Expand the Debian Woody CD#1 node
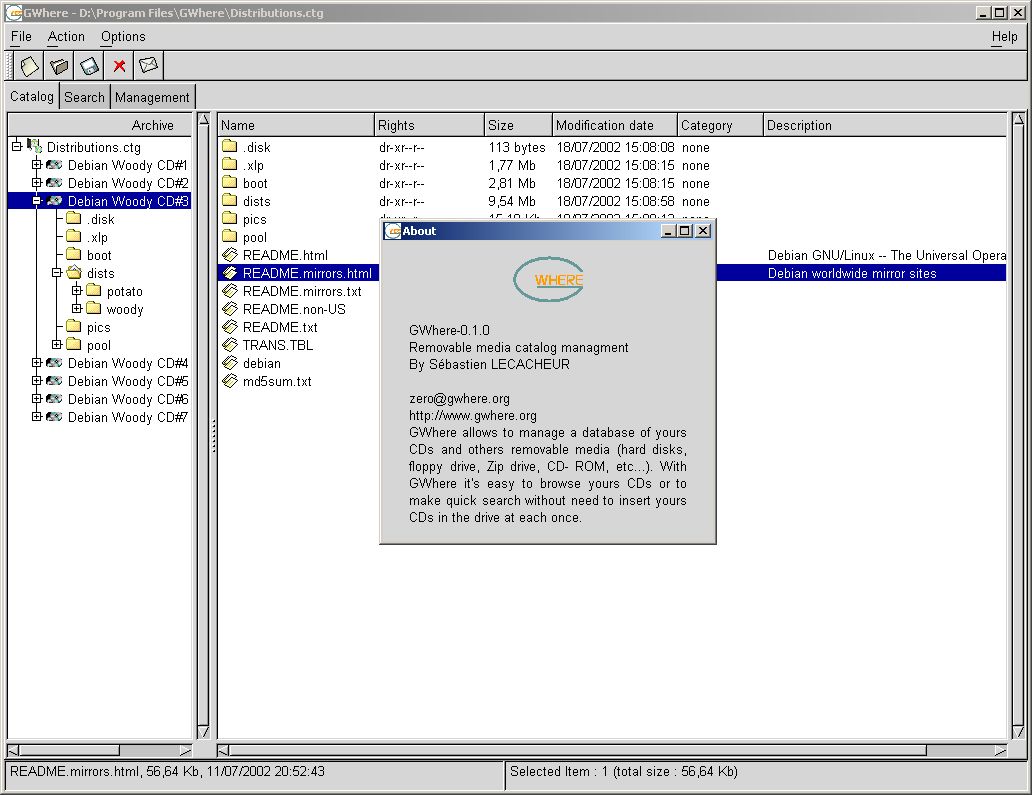1032x795 pixels. (37, 165)
